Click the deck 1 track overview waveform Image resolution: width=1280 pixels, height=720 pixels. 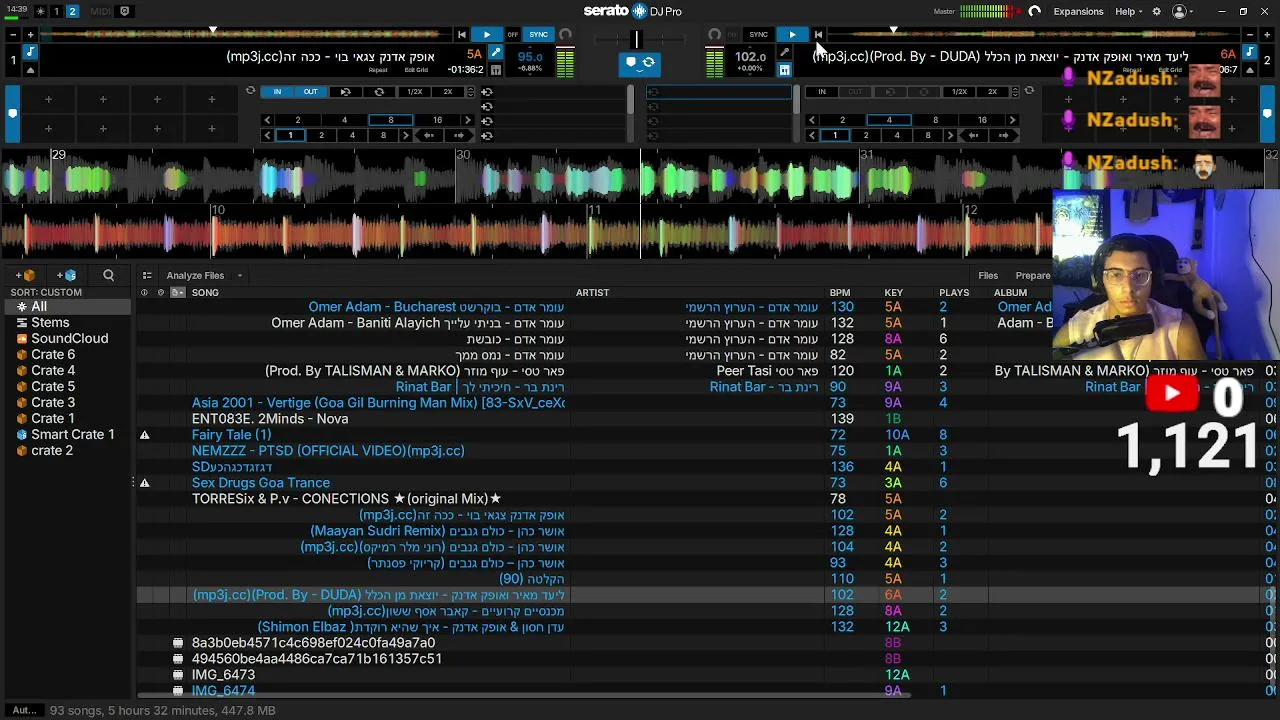point(245,34)
